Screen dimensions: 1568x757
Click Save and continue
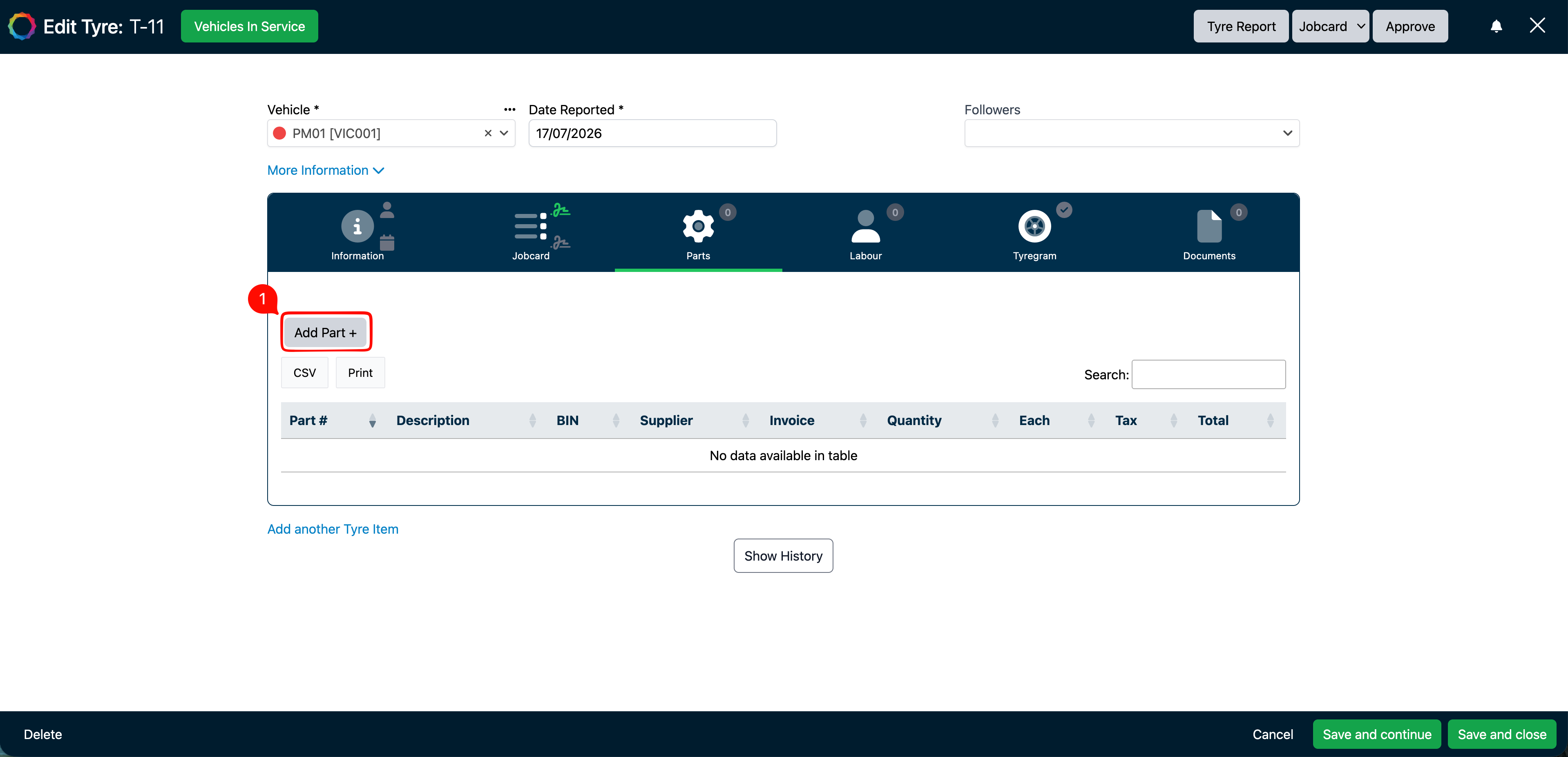[1377, 734]
